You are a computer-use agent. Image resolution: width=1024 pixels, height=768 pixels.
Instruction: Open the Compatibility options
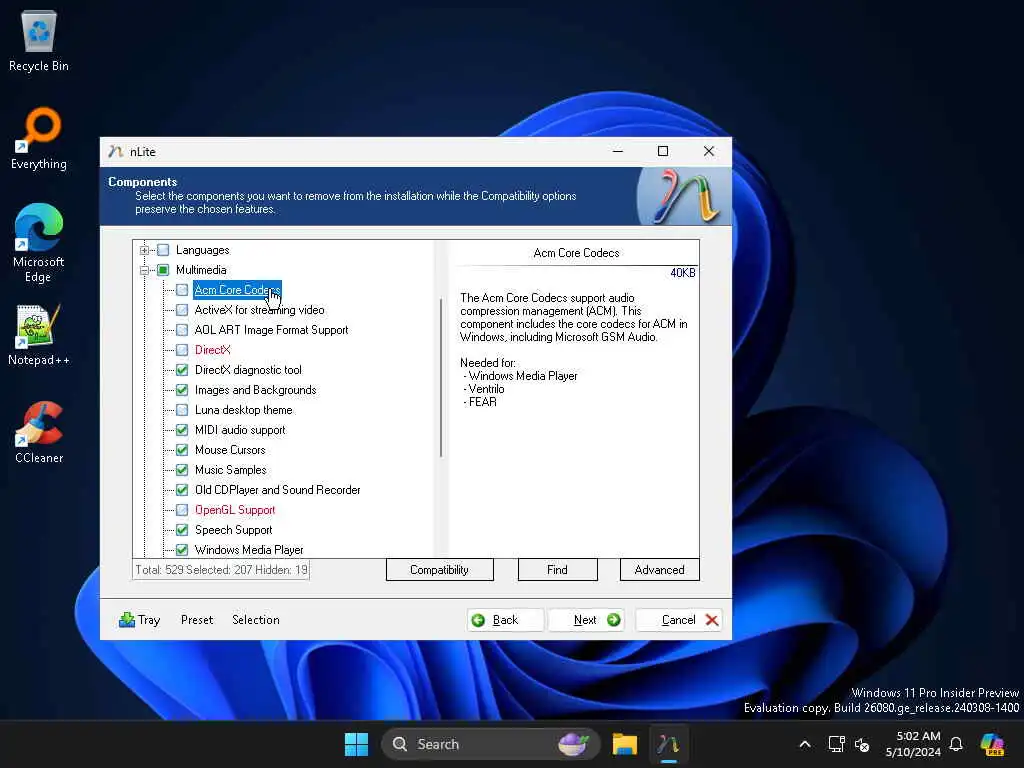coord(440,569)
